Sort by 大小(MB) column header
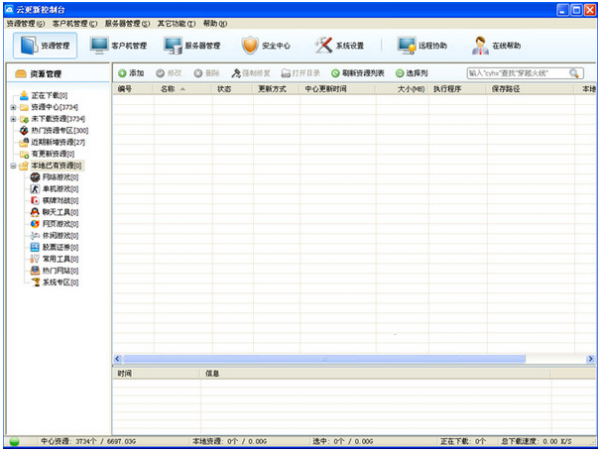Image resolution: width=600 pixels, height=452 pixels. point(402,89)
